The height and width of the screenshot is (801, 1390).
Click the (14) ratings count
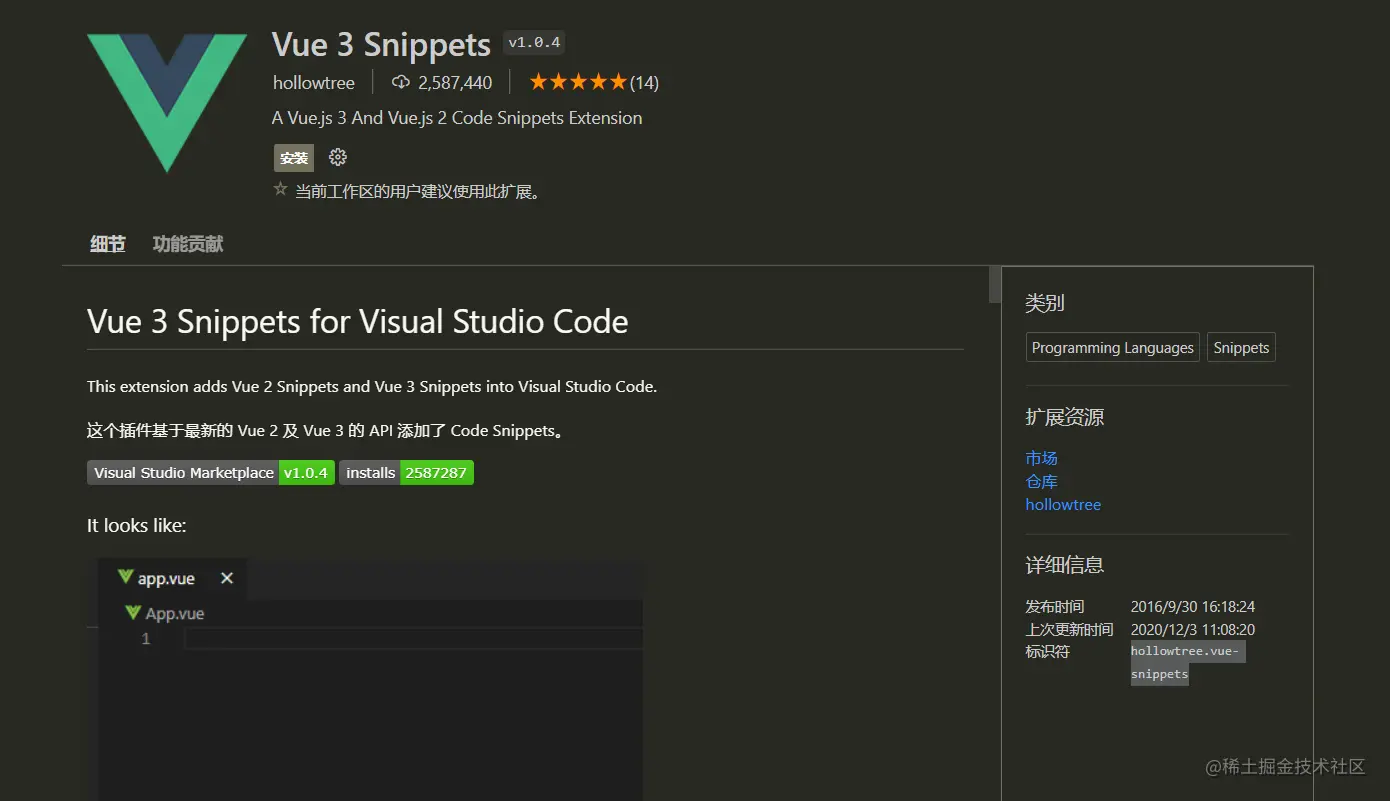[644, 82]
